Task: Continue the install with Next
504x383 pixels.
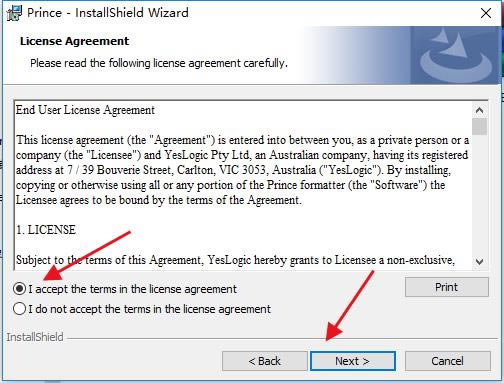Action: click(353, 361)
